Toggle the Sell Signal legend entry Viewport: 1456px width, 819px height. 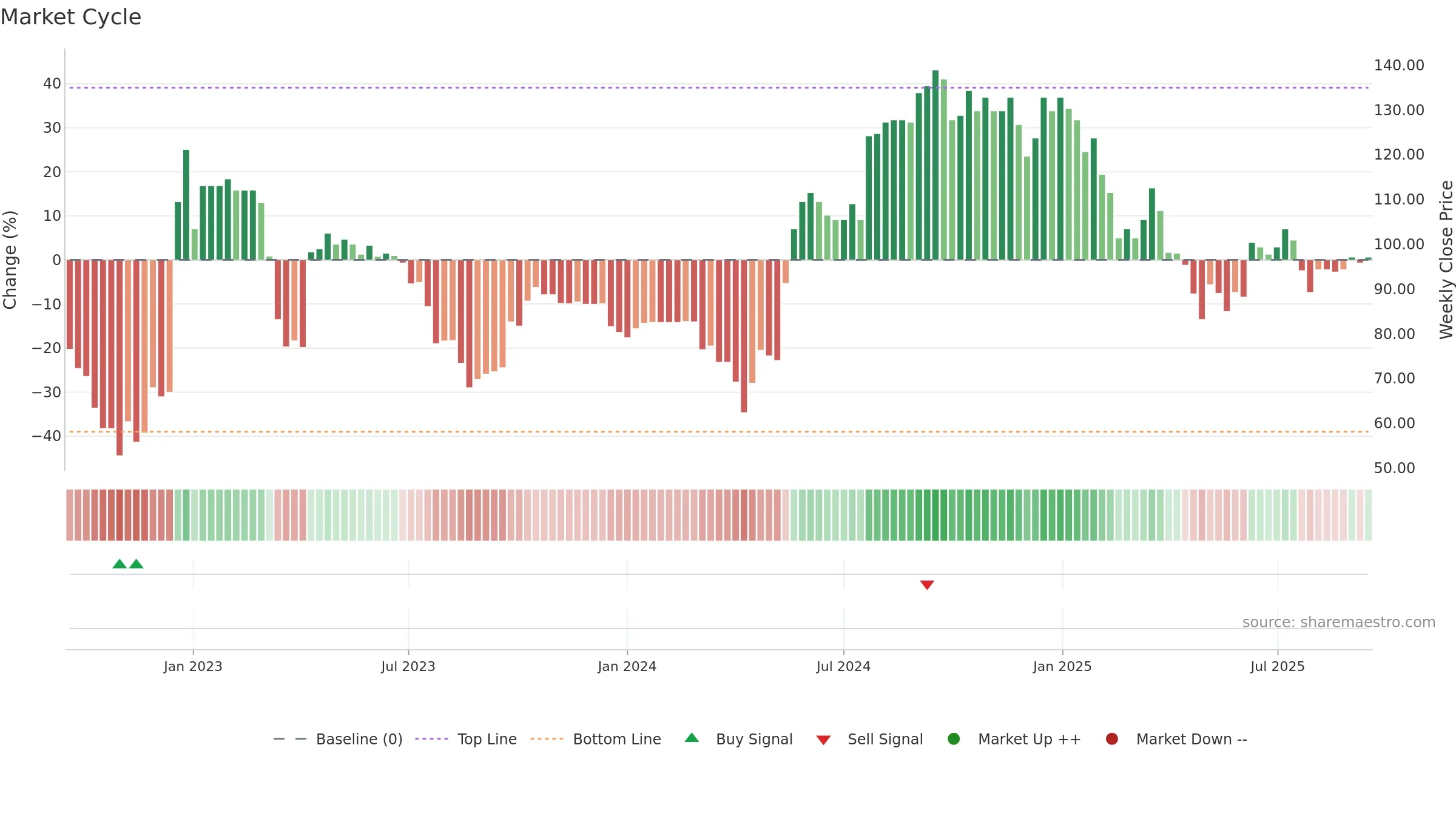[869, 739]
